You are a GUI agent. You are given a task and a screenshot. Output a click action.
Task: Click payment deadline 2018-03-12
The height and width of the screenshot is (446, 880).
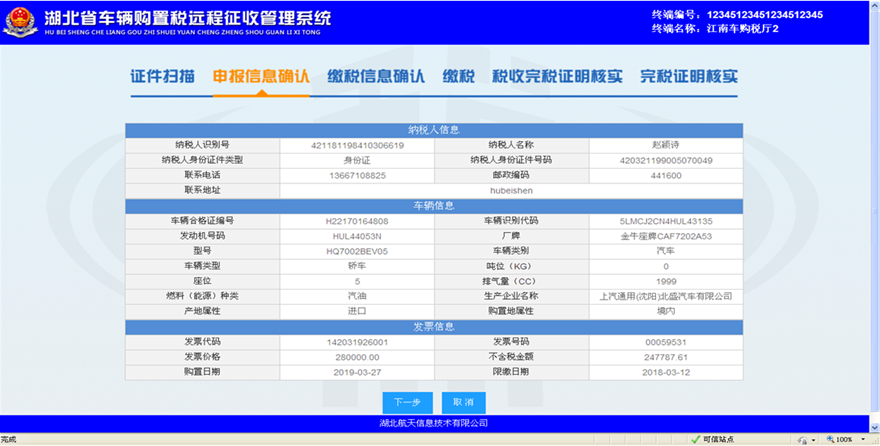pos(666,373)
